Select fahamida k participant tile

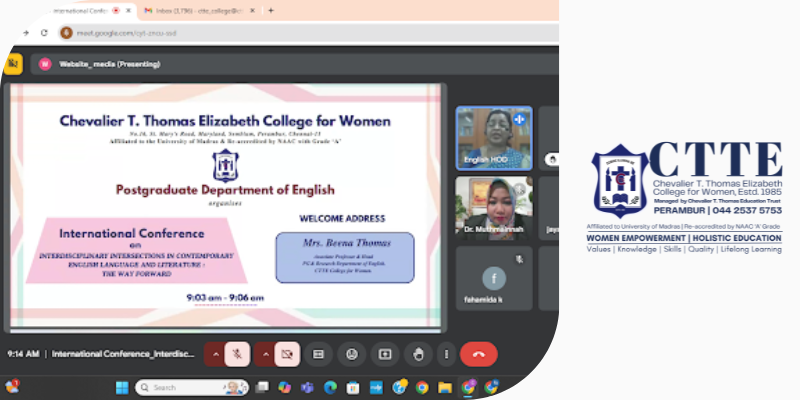(x=494, y=278)
